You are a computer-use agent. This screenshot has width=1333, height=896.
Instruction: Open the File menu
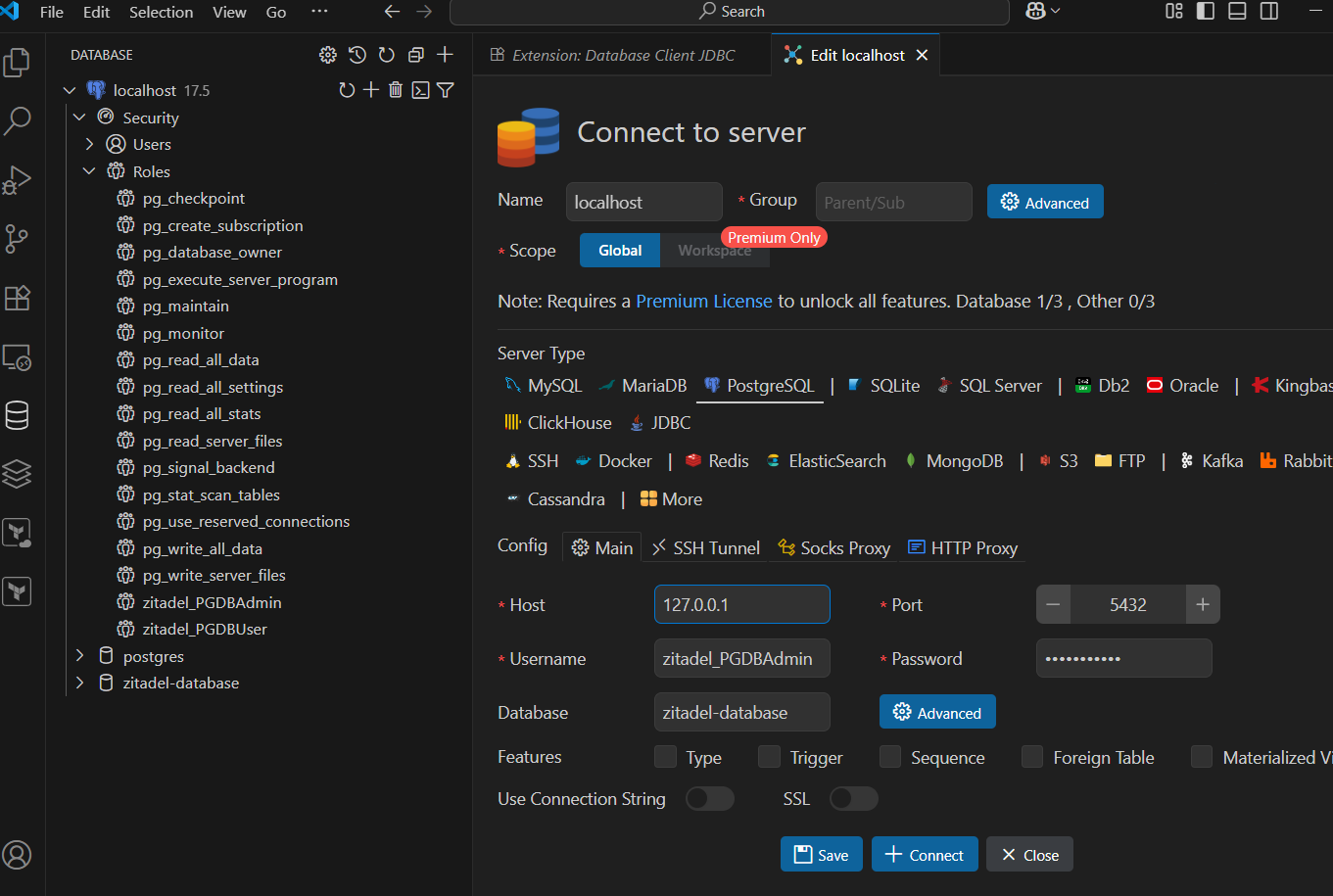pos(52,12)
